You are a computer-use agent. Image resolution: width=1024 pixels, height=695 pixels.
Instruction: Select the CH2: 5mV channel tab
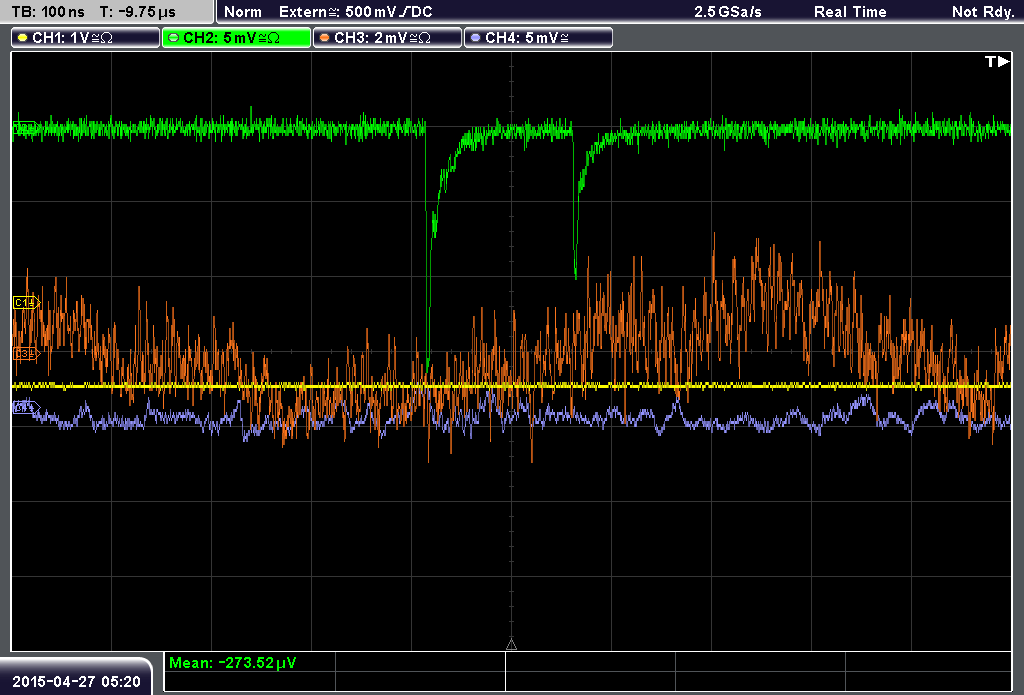coord(236,38)
